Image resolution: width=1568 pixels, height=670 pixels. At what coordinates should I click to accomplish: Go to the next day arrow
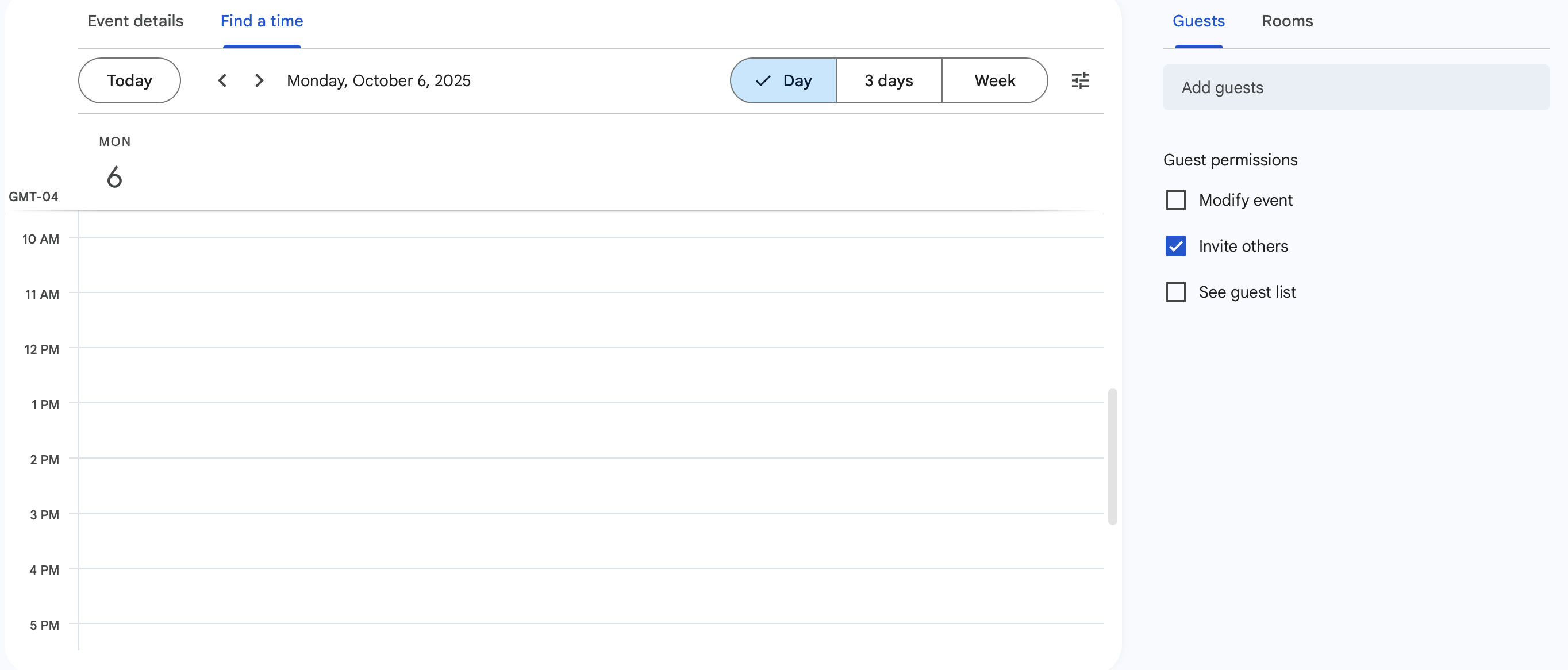[x=259, y=80]
